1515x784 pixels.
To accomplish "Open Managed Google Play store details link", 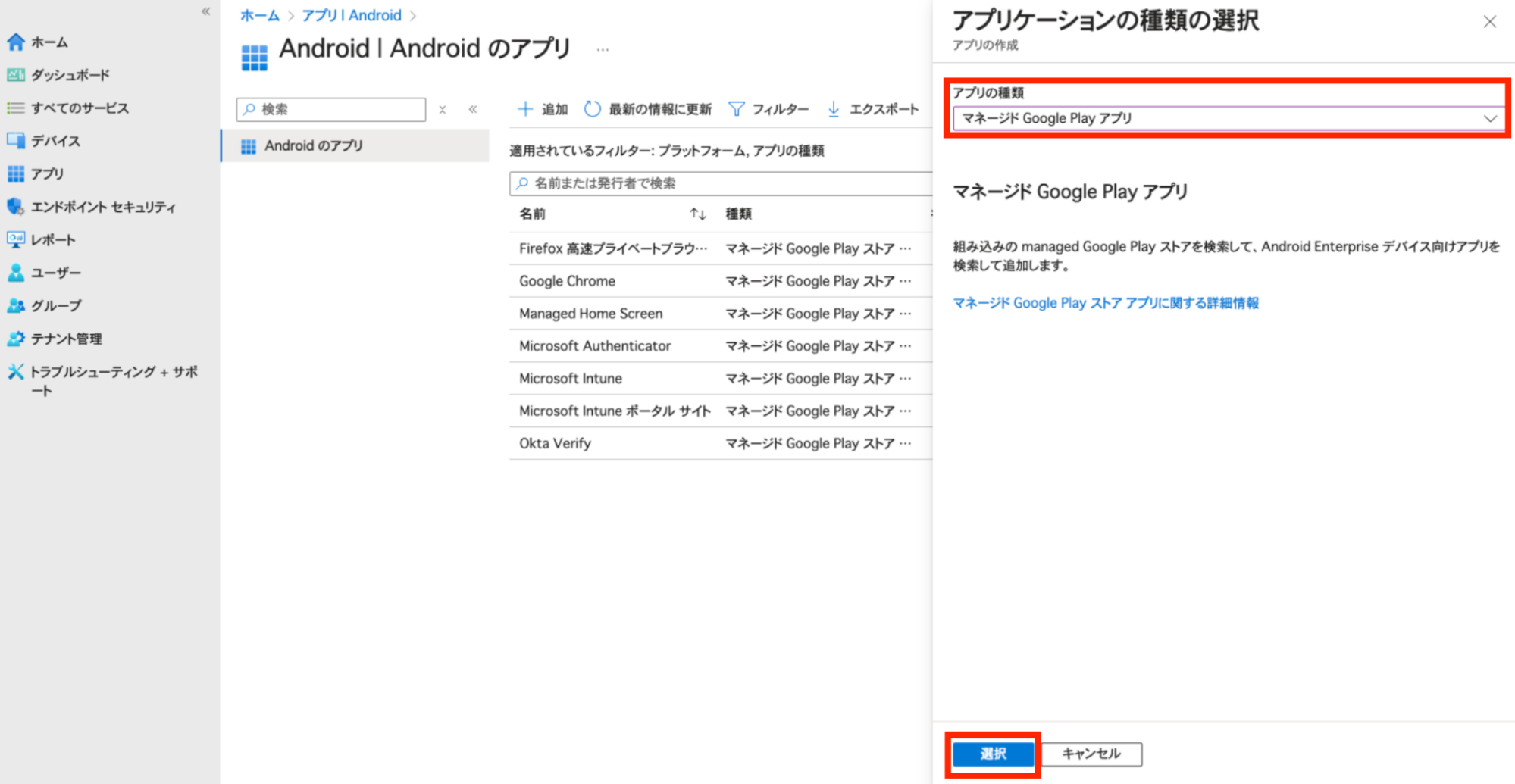I will 1105,303.
